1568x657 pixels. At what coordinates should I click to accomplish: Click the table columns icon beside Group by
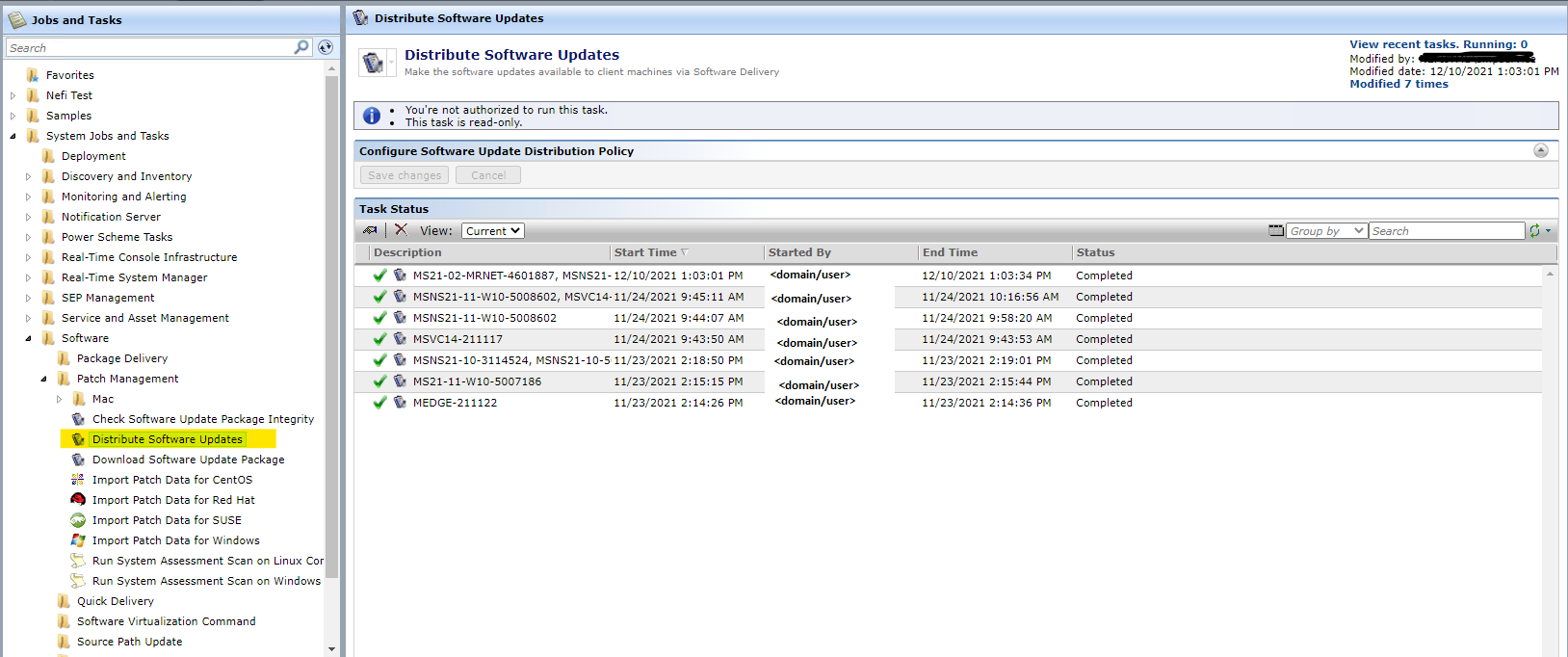(1276, 231)
